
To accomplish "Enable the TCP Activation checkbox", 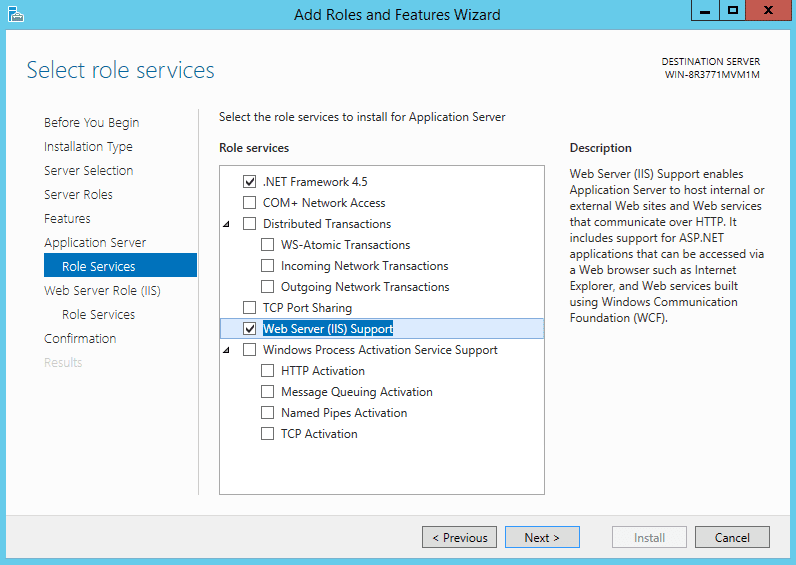I will [x=268, y=434].
